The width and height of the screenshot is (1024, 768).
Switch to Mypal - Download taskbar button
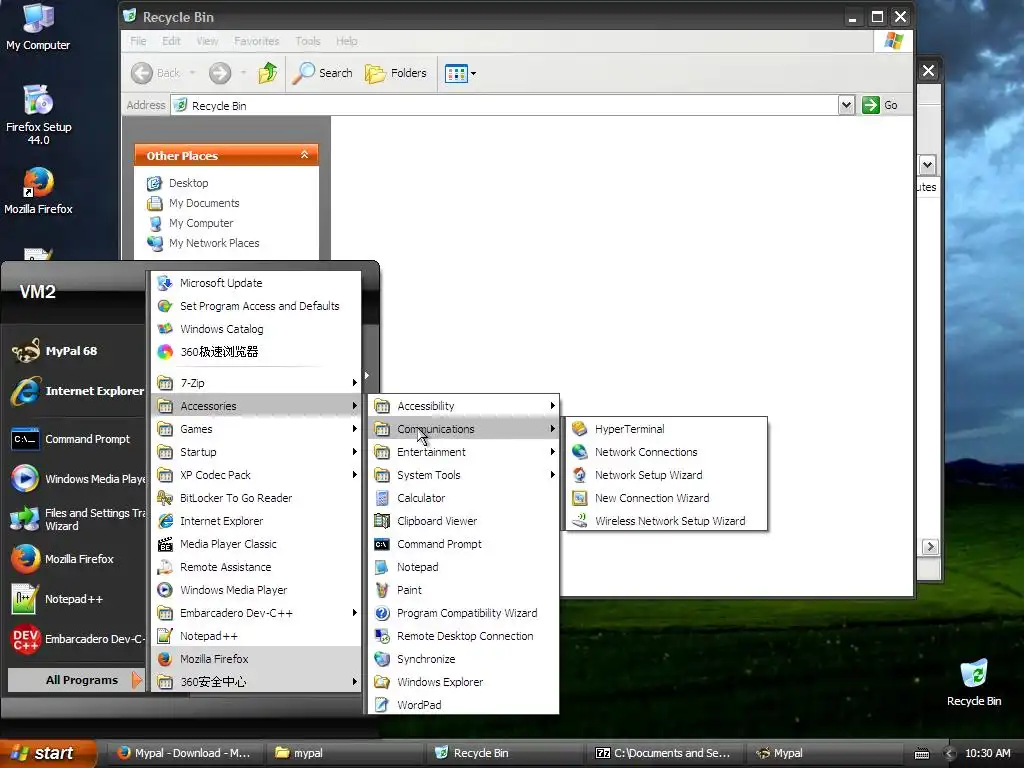(x=185, y=753)
